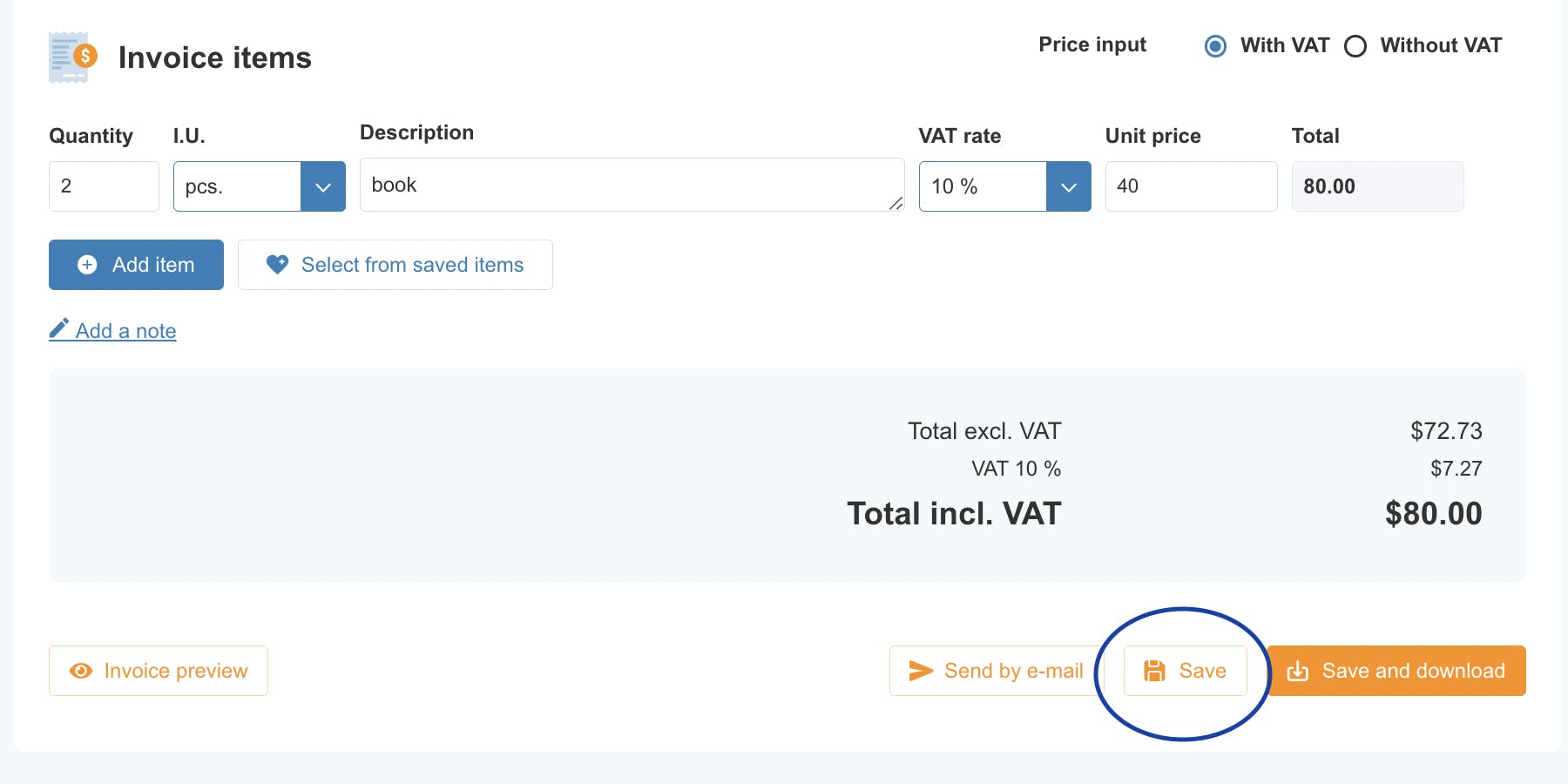Click the plus icon in Add item button
Viewport: 1568px width, 784px height.
(x=87, y=265)
